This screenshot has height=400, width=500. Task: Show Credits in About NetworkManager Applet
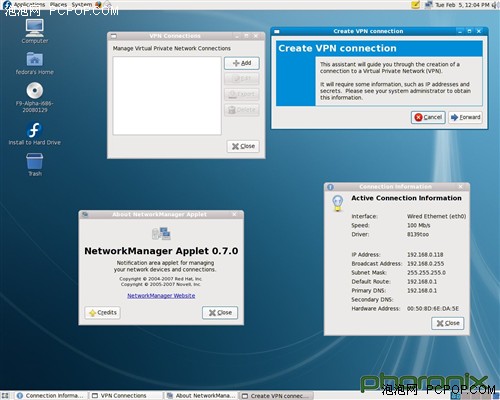103,313
